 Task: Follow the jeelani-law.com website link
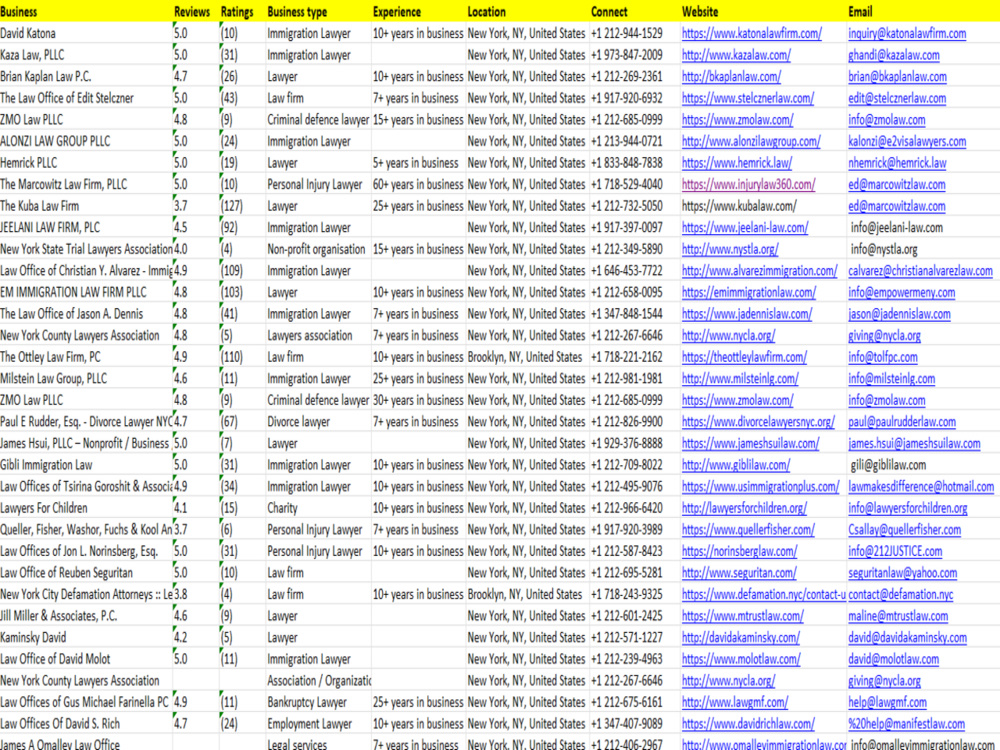click(x=745, y=228)
